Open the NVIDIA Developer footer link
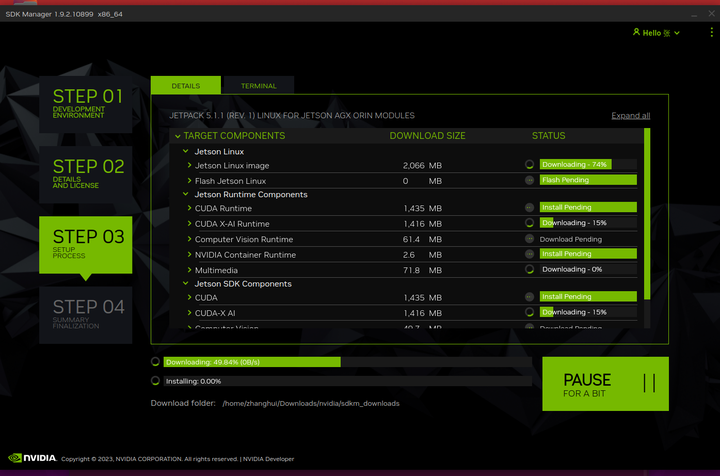720x476 pixels. [x=268, y=459]
